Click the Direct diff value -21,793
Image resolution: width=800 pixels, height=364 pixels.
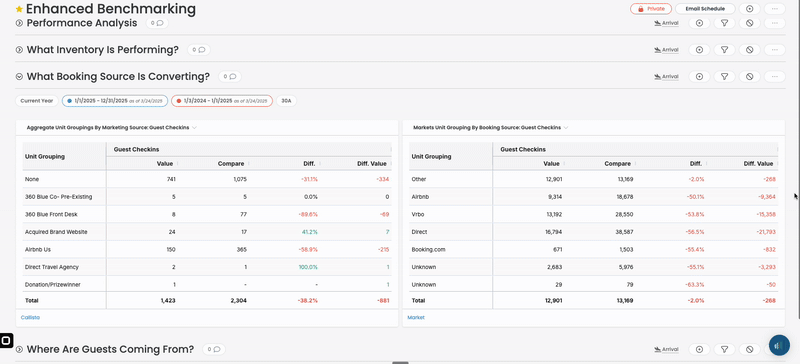[x=766, y=232]
